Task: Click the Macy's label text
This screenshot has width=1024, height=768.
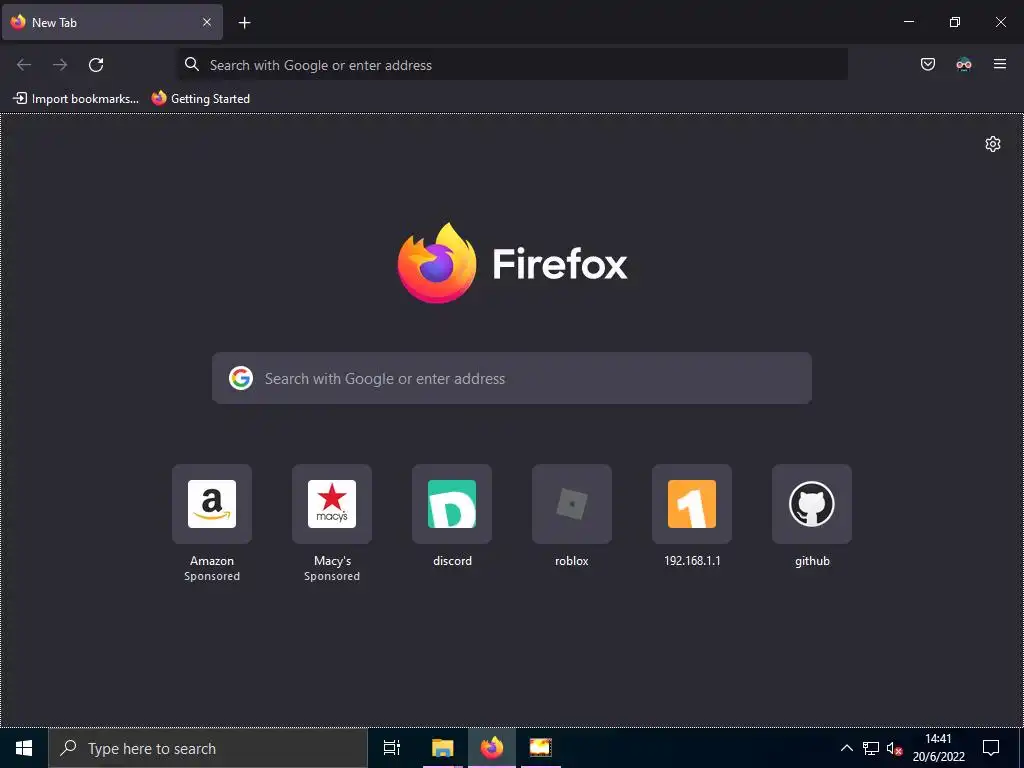Action: point(332,561)
